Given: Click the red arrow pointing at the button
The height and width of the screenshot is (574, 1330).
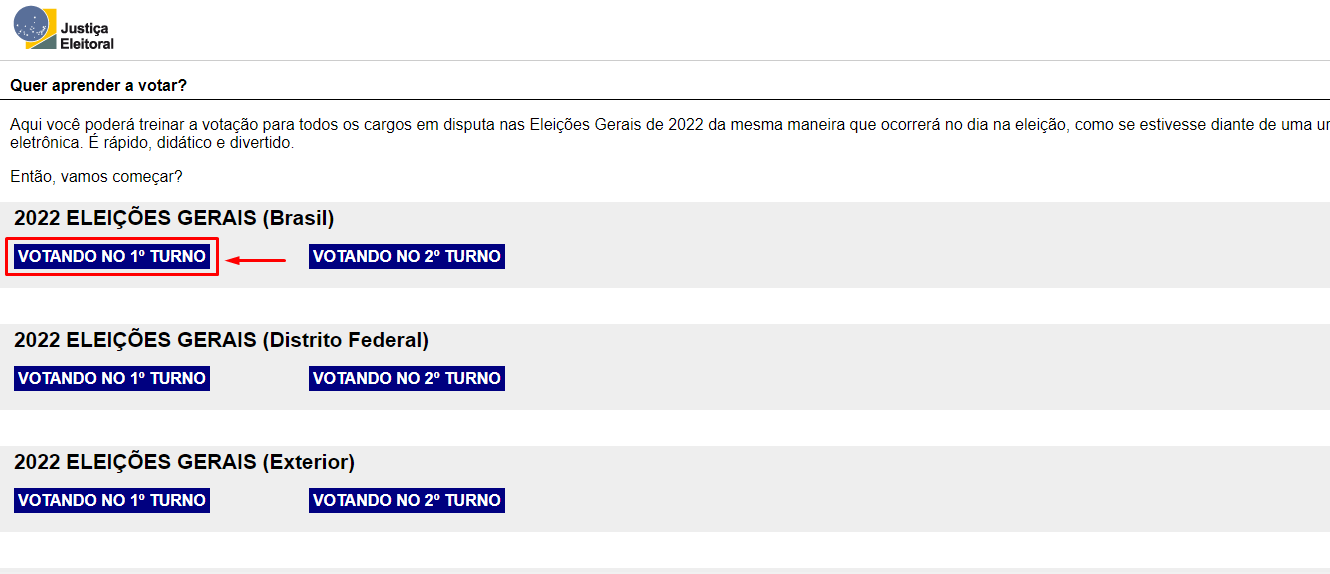Looking at the screenshot, I should 256,261.
